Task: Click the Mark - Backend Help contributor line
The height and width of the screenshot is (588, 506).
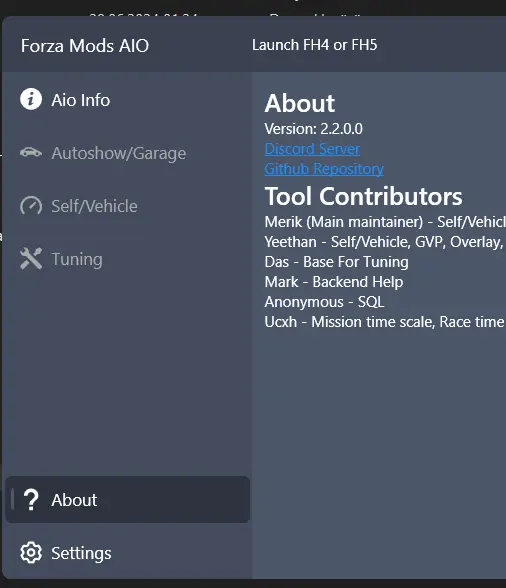Action: tap(334, 282)
